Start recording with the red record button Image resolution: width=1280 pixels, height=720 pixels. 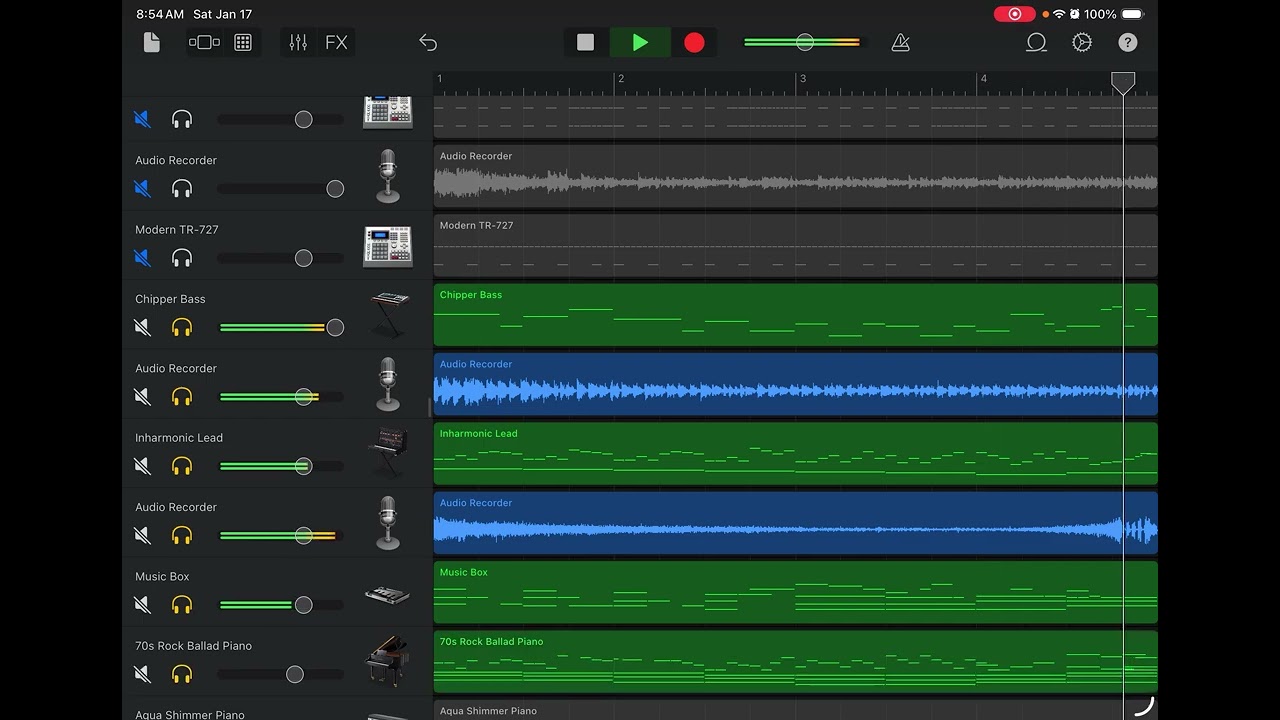click(694, 42)
